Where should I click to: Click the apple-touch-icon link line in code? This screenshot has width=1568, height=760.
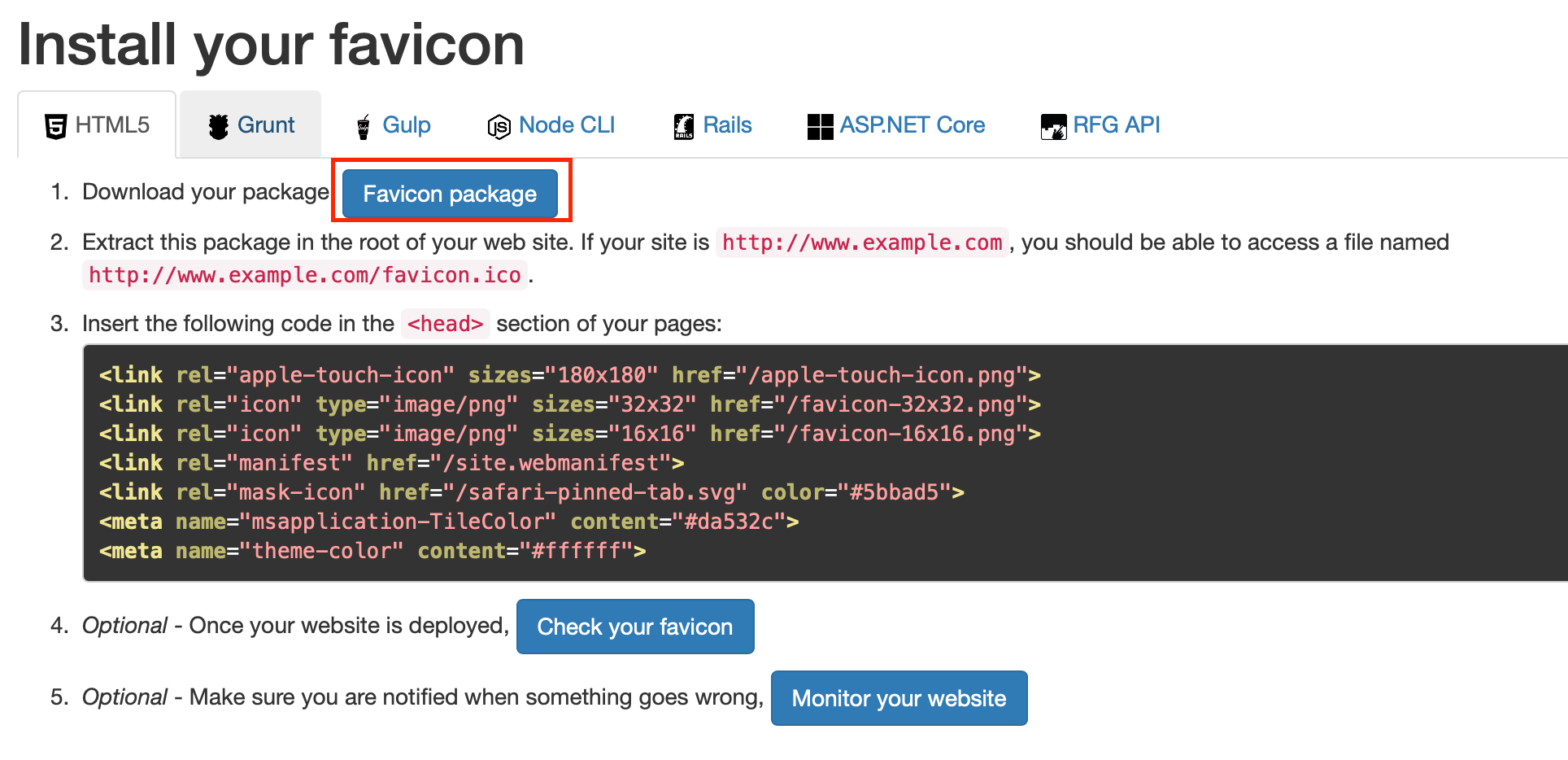point(569,375)
